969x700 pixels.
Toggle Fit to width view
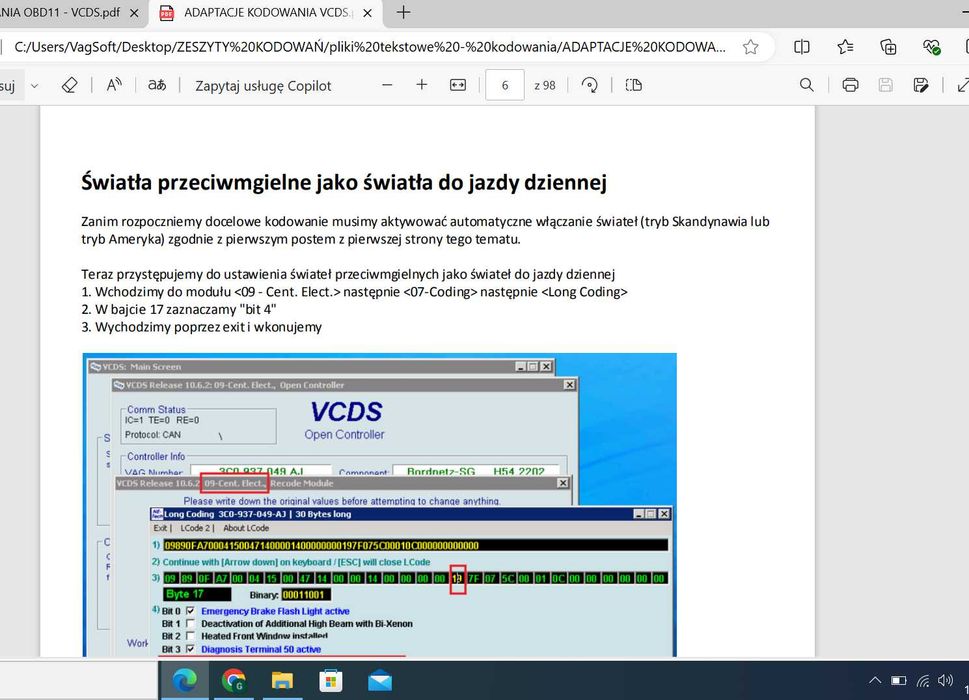[x=458, y=85]
